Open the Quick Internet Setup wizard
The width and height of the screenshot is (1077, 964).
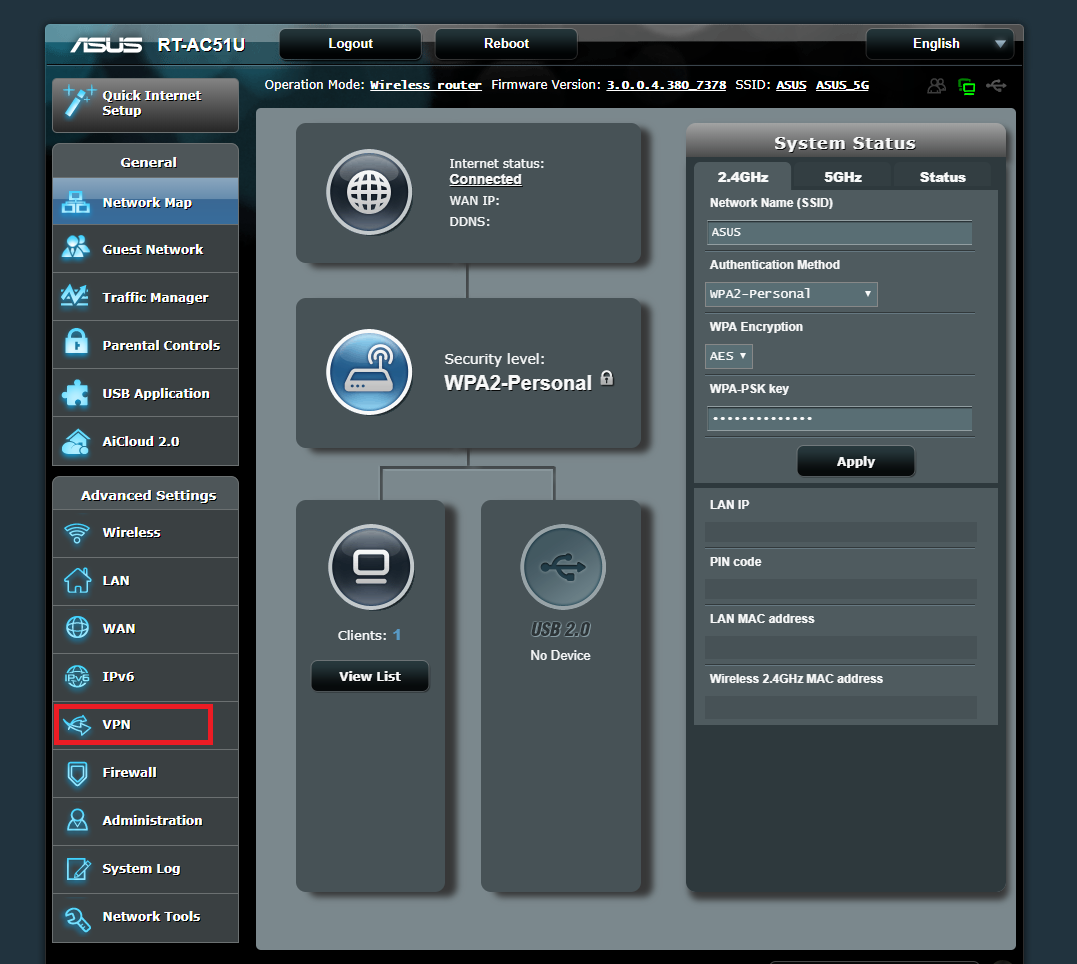pos(145,104)
